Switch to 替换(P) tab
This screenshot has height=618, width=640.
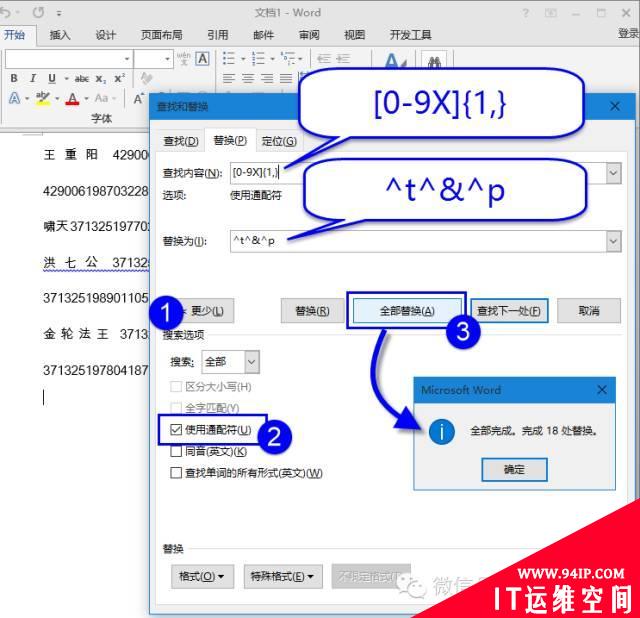pos(230,140)
